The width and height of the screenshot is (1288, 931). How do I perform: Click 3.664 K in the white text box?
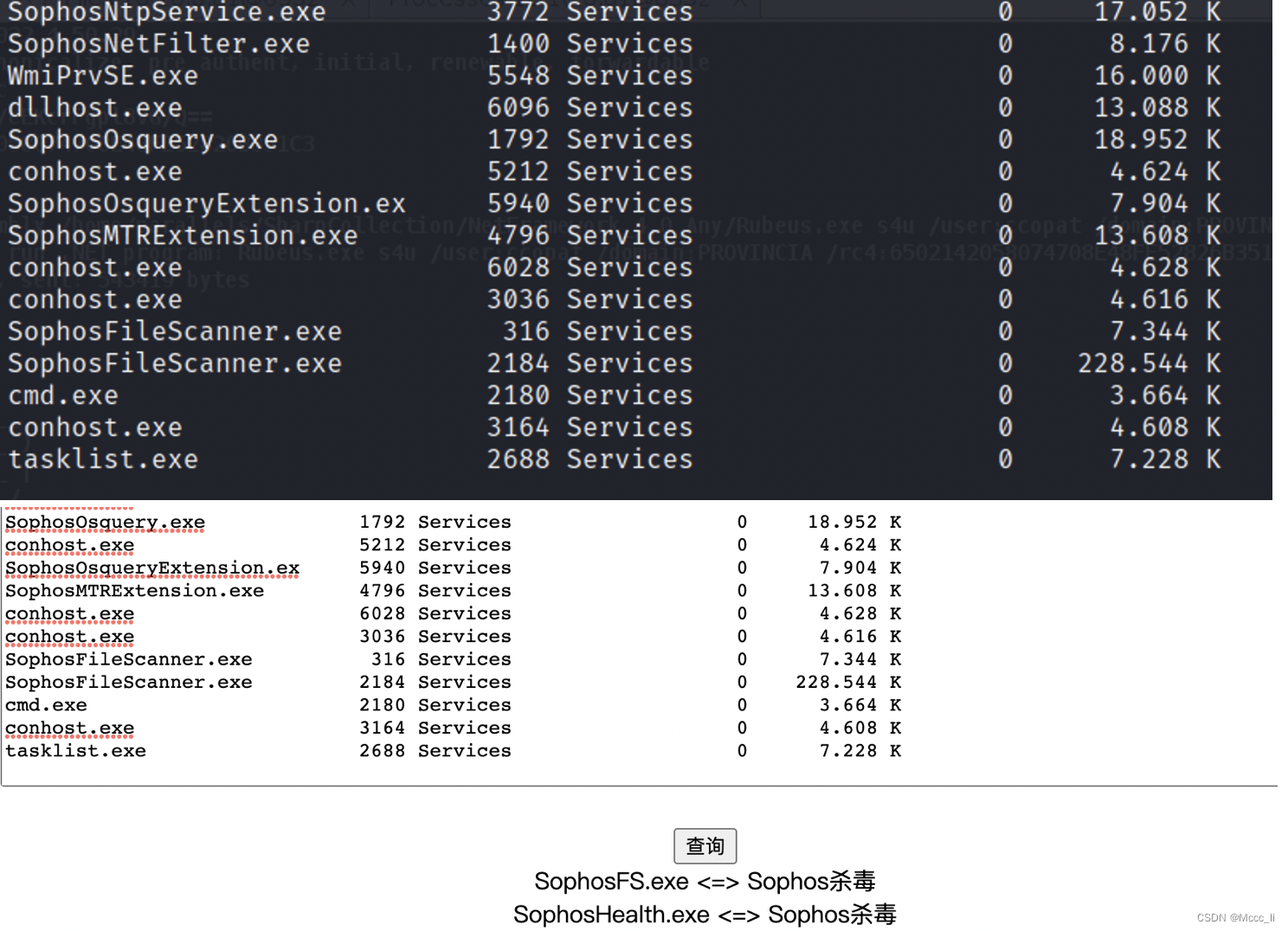(x=860, y=705)
